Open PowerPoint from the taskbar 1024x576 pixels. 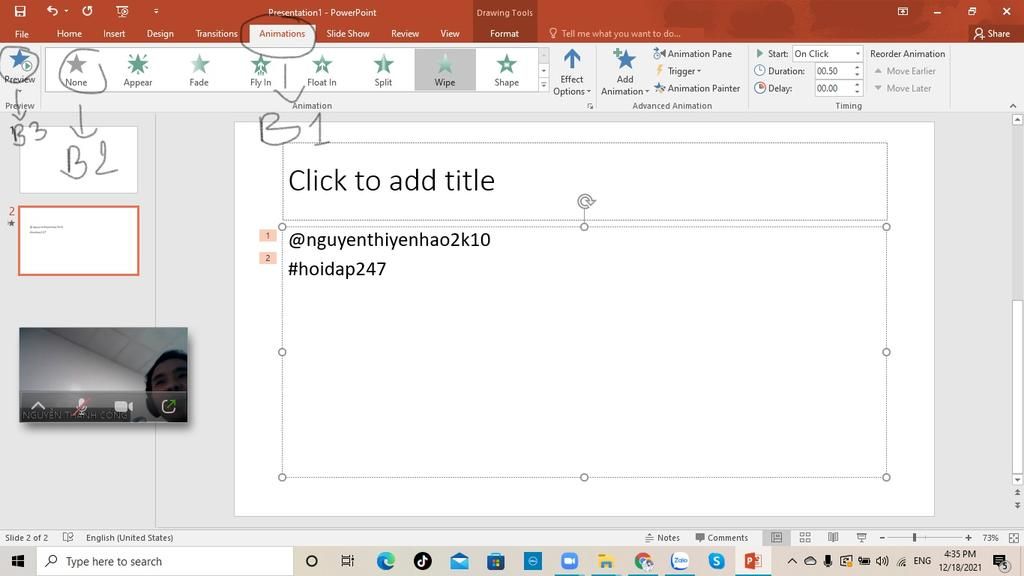tap(753, 561)
